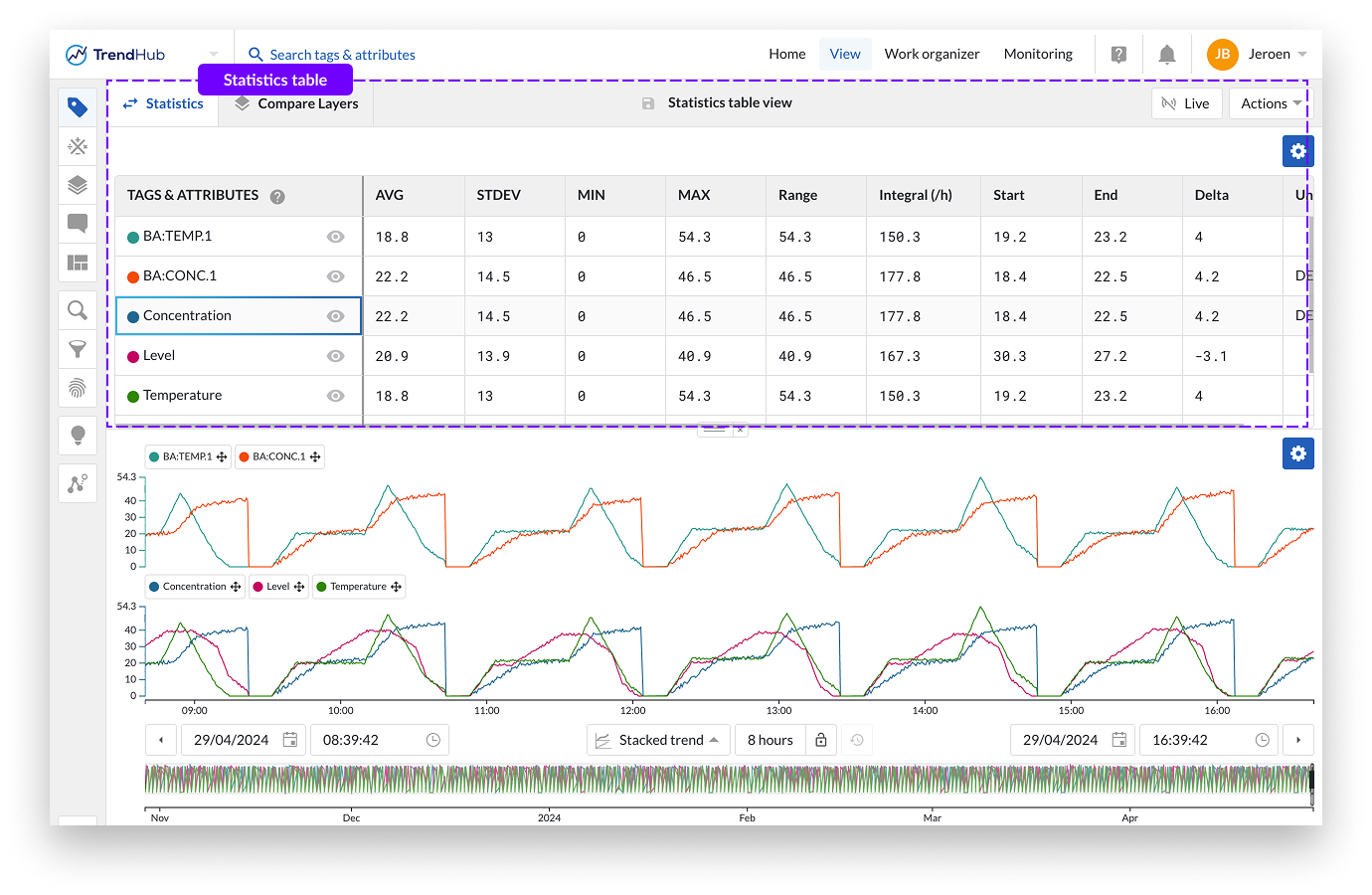
Task: Open statistics table settings gear
Action: point(1297,151)
